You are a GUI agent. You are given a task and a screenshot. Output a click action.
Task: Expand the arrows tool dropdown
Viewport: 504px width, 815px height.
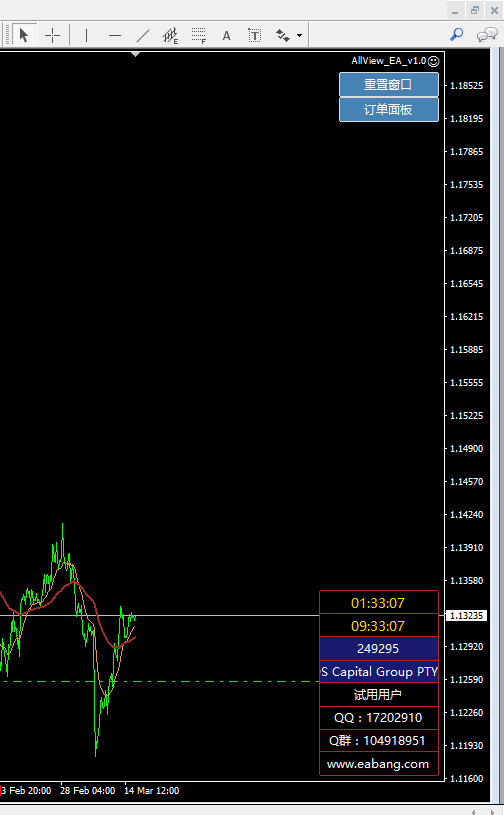[300, 35]
